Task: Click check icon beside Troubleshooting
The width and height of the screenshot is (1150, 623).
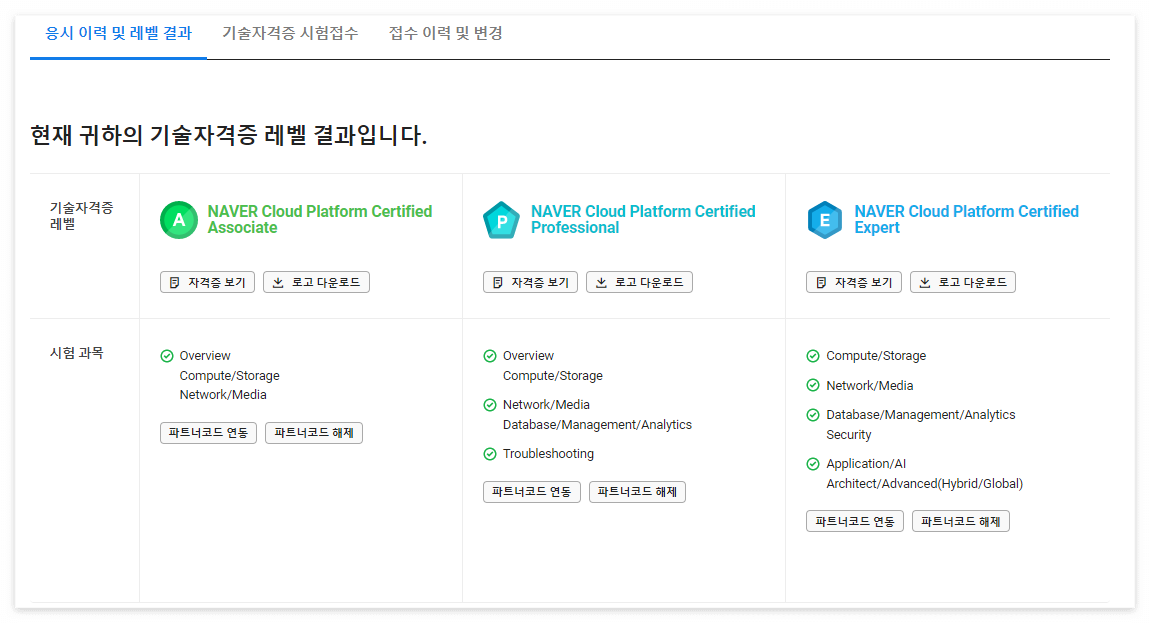Action: click(490, 454)
